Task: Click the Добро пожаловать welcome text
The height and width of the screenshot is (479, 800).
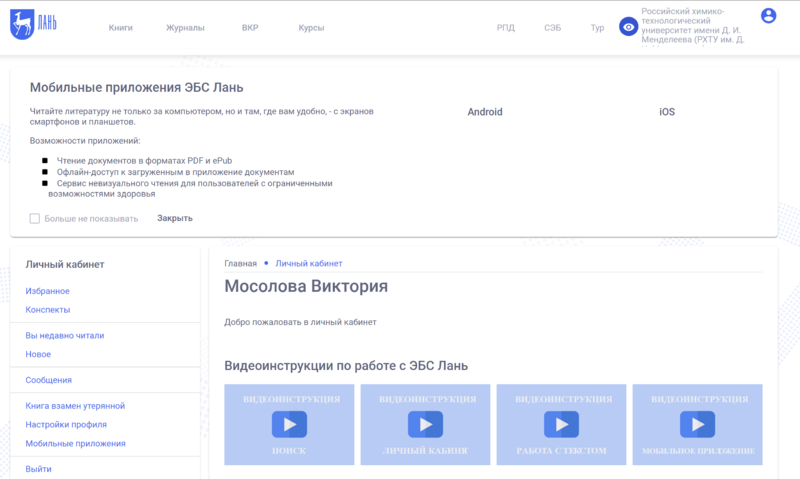Action: [x=301, y=322]
